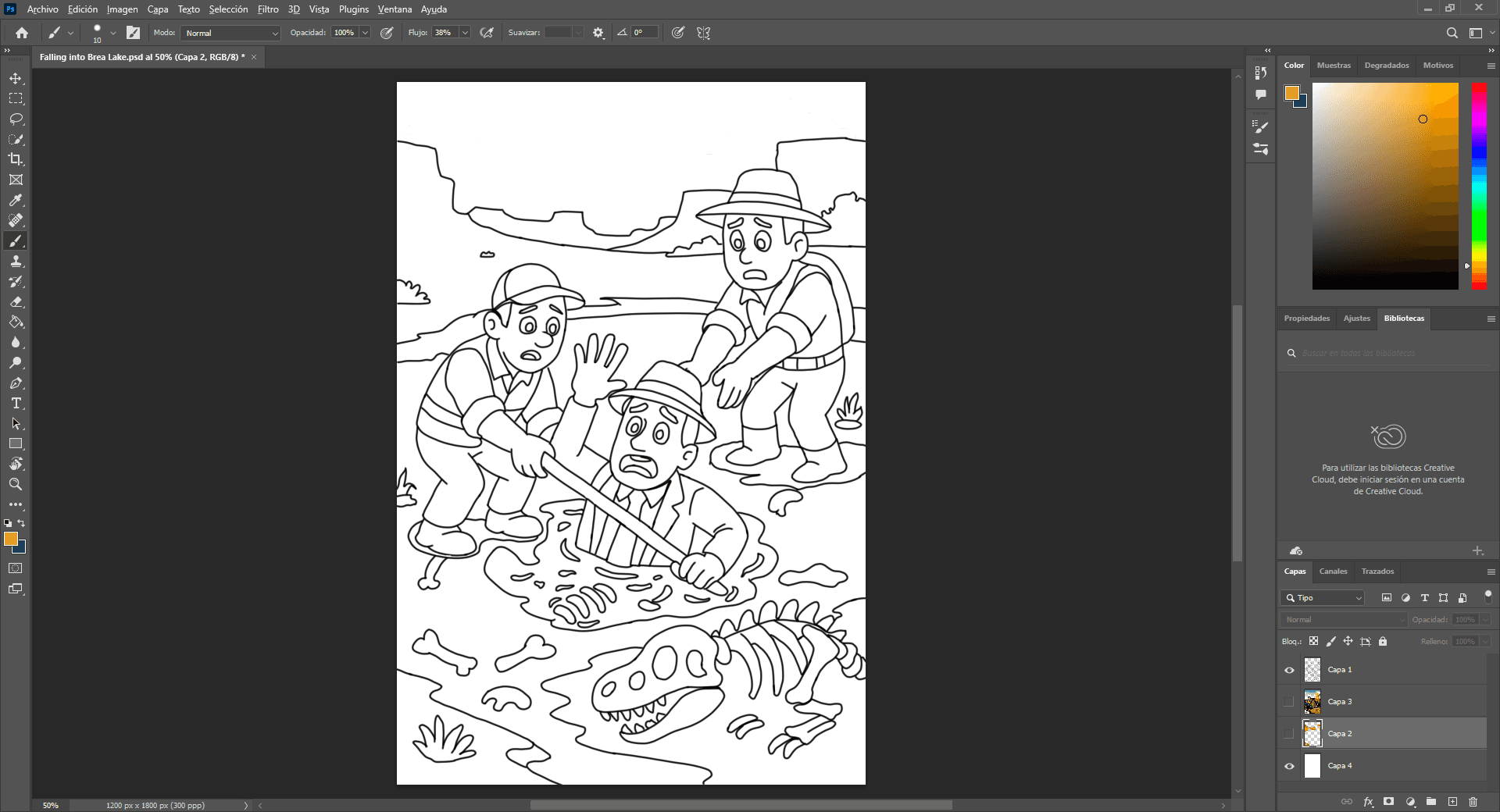Select the Eraser tool
This screenshot has height=812, width=1500.
pyautogui.click(x=16, y=301)
